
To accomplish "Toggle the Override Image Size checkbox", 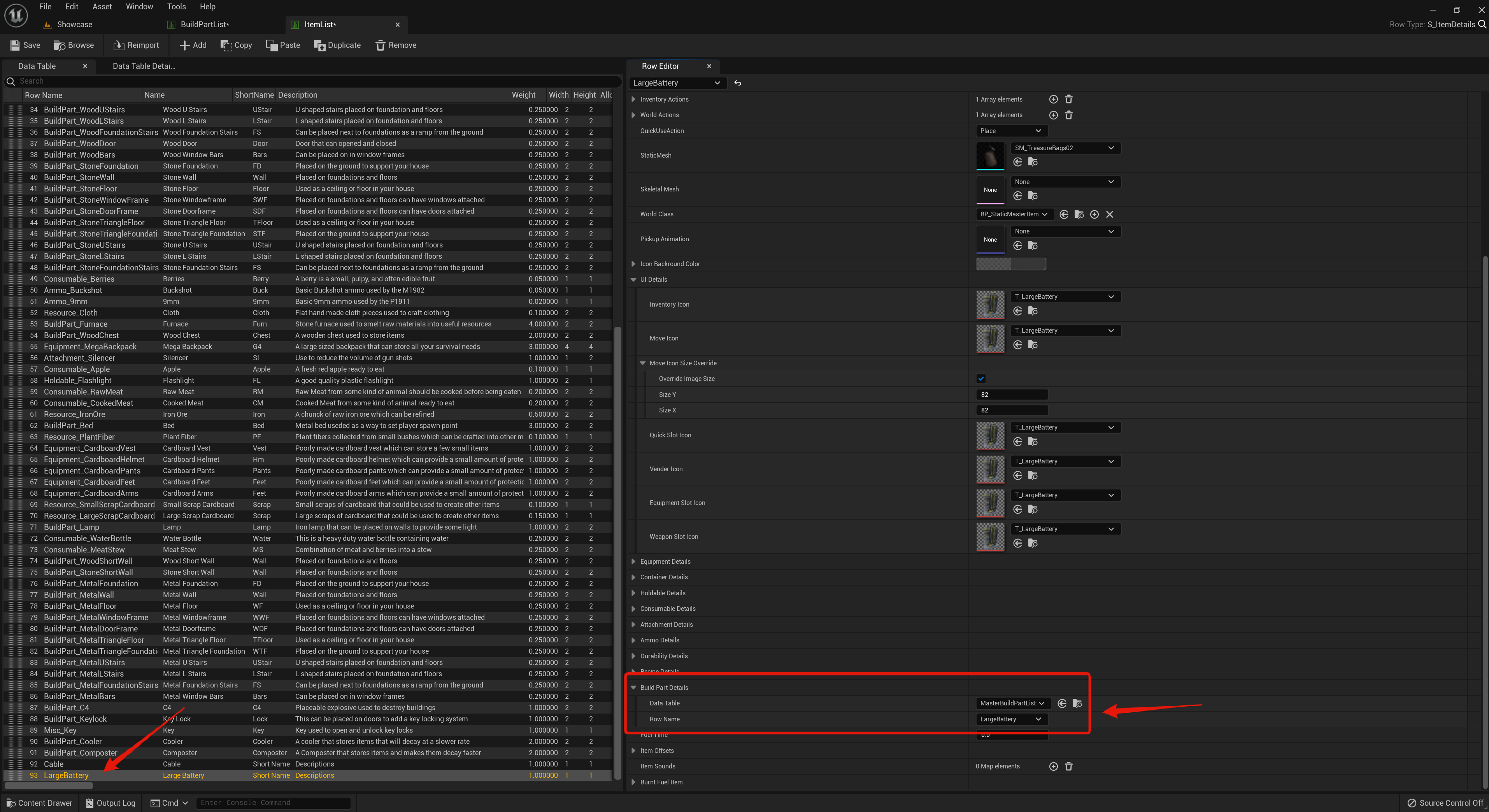I will 981,379.
